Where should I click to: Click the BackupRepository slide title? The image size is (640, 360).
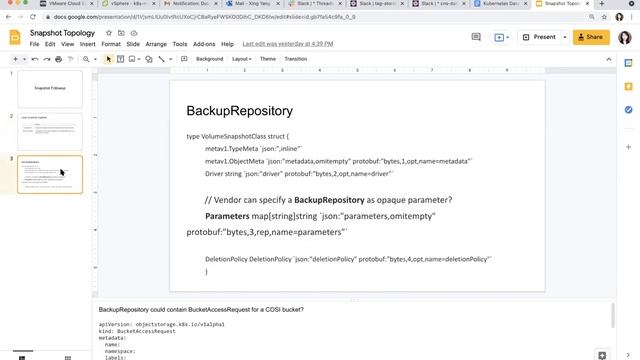(239, 111)
